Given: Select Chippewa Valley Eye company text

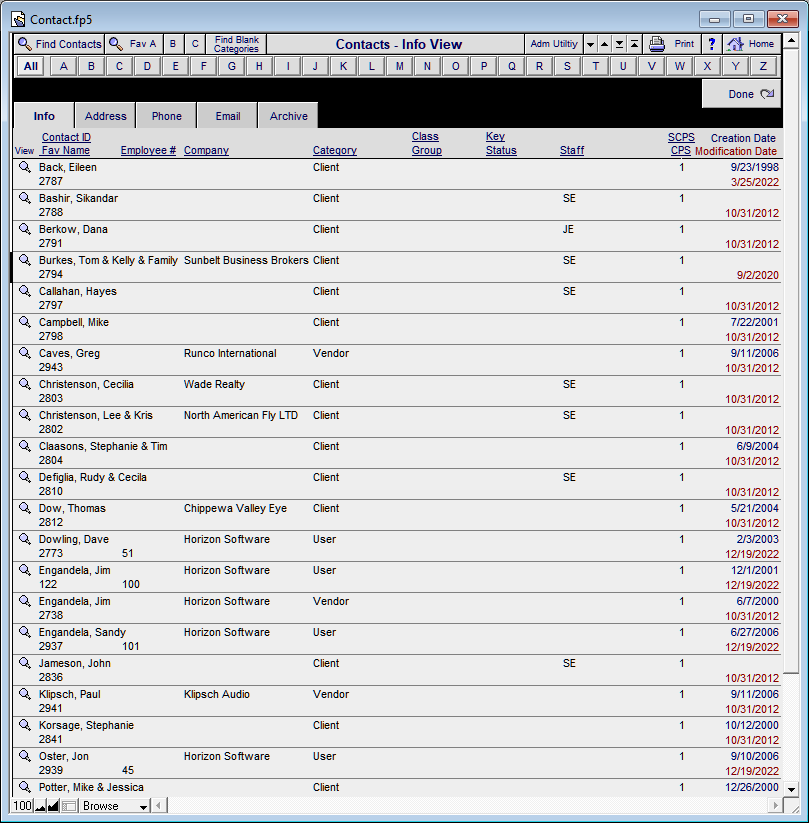Looking at the screenshot, I should point(235,508).
